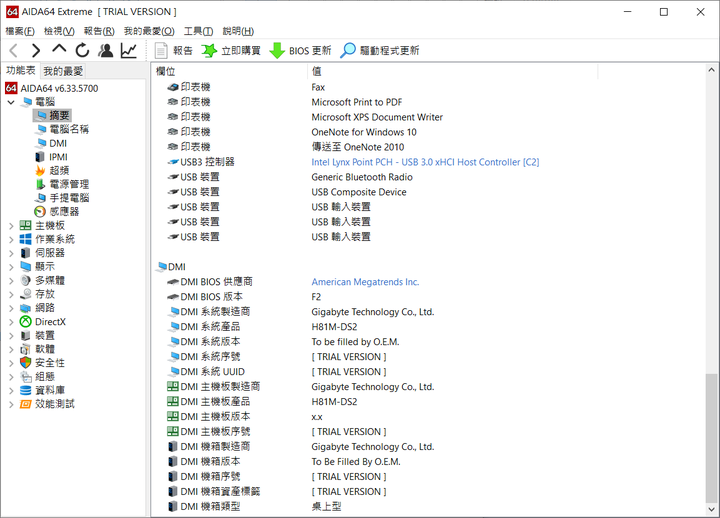Click the DirectX Xbox logo icon

point(26,322)
